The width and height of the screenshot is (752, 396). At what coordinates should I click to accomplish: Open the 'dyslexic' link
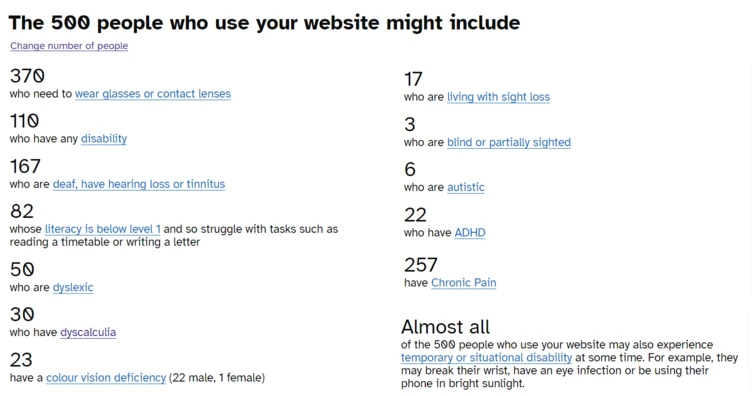(73, 287)
